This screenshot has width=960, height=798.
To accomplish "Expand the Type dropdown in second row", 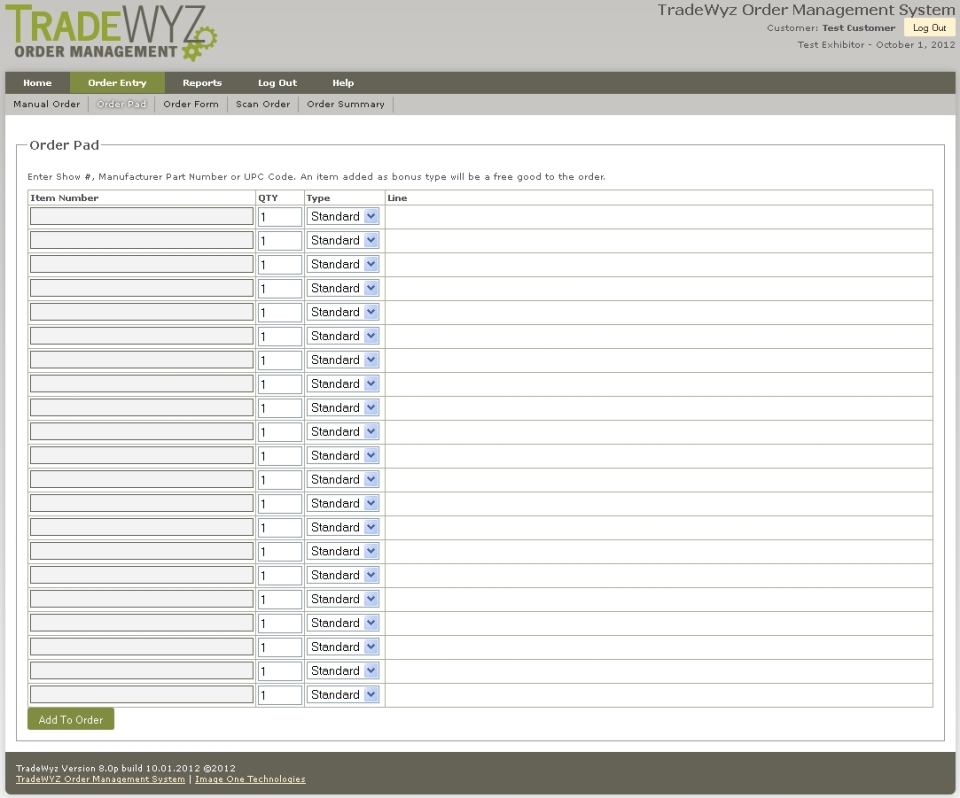I will (343, 240).
